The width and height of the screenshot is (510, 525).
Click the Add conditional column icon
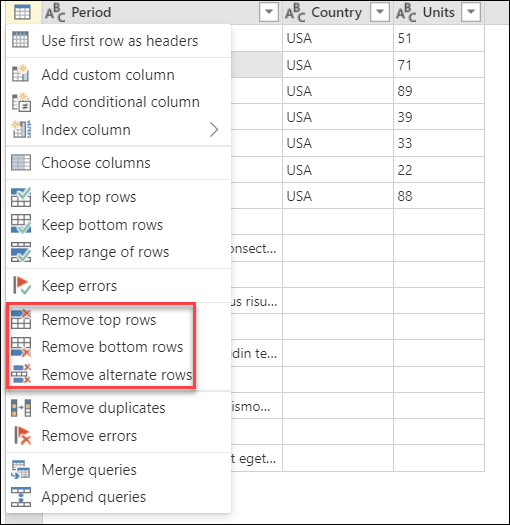[x=21, y=102]
